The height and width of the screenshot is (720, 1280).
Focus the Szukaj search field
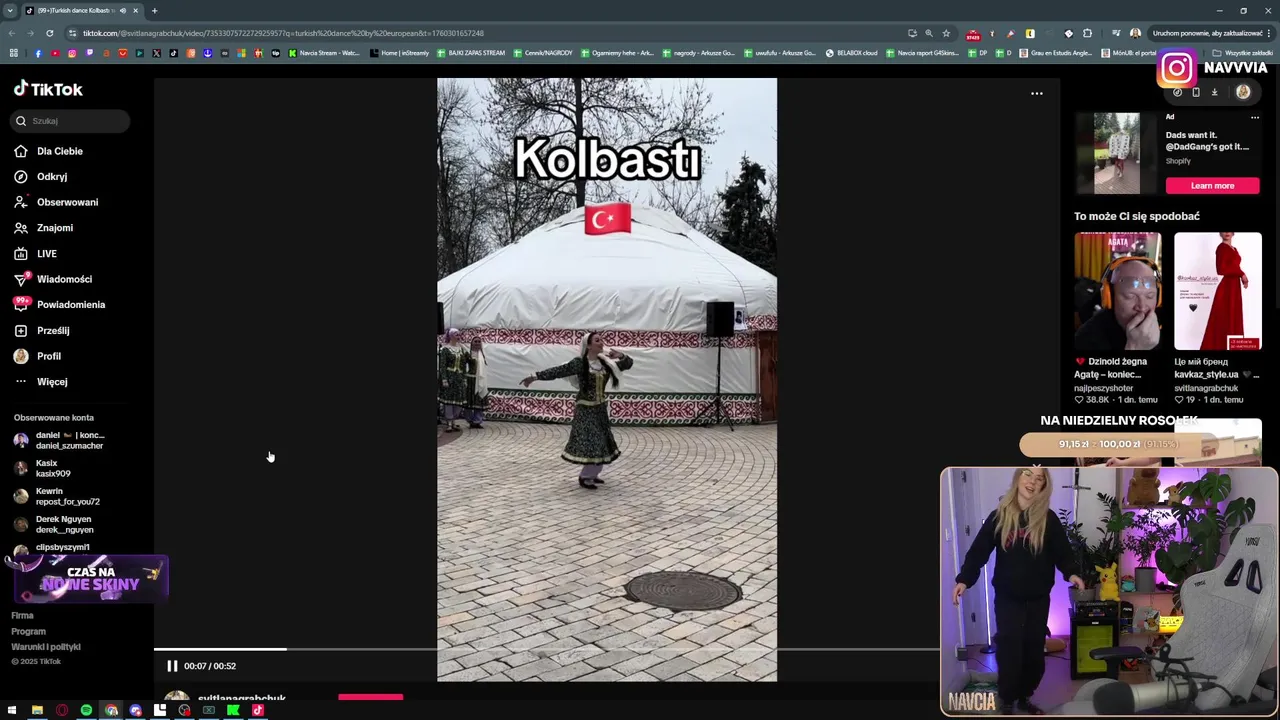pos(71,121)
